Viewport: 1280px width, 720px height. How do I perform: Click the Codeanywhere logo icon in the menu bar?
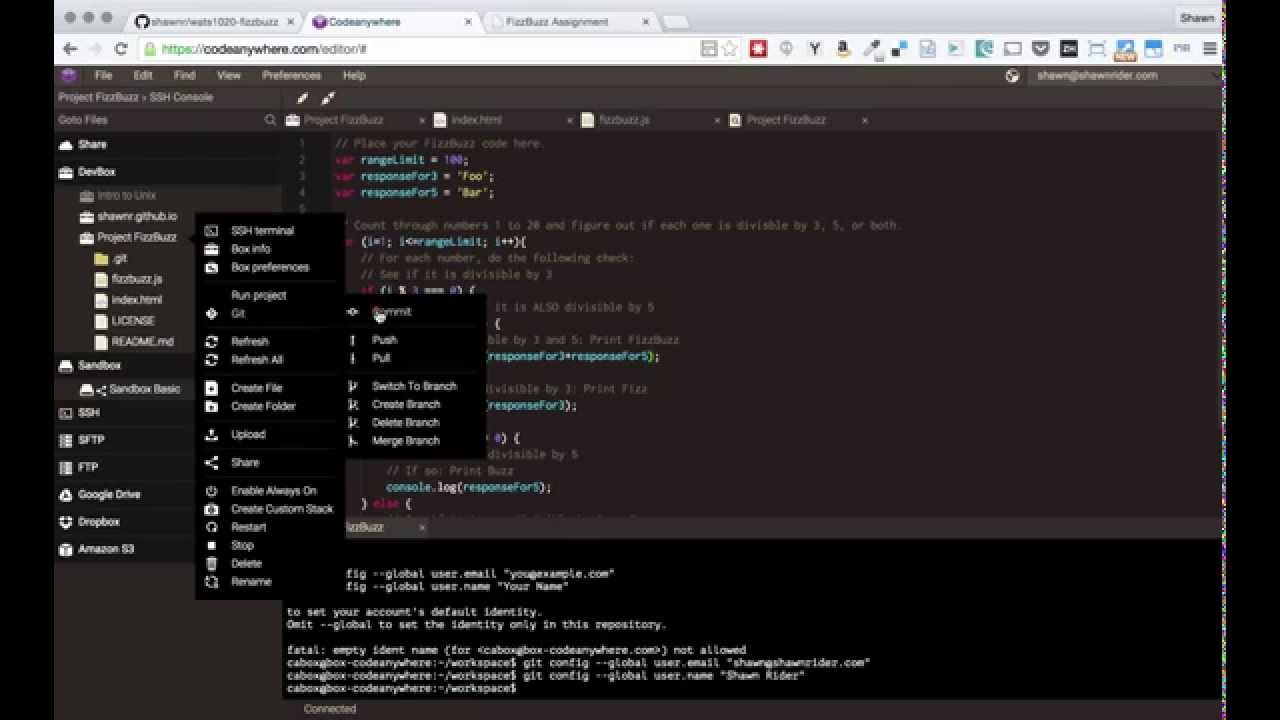(x=68, y=75)
